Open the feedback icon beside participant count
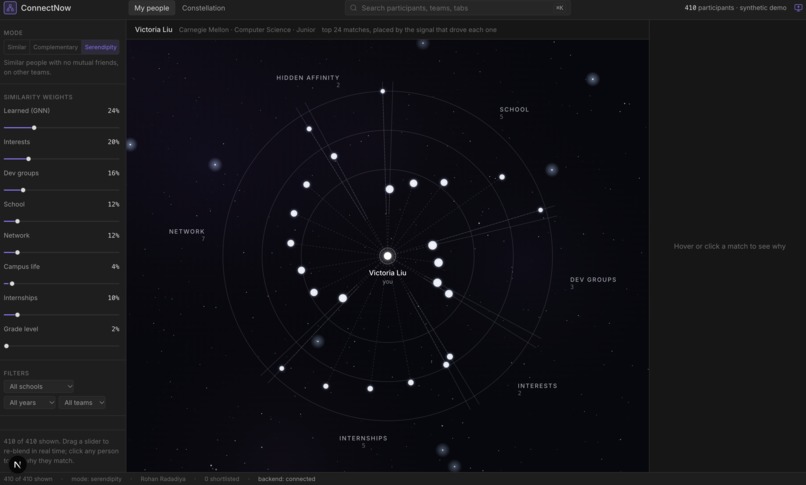This screenshot has height=485, width=806. tap(798, 8)
